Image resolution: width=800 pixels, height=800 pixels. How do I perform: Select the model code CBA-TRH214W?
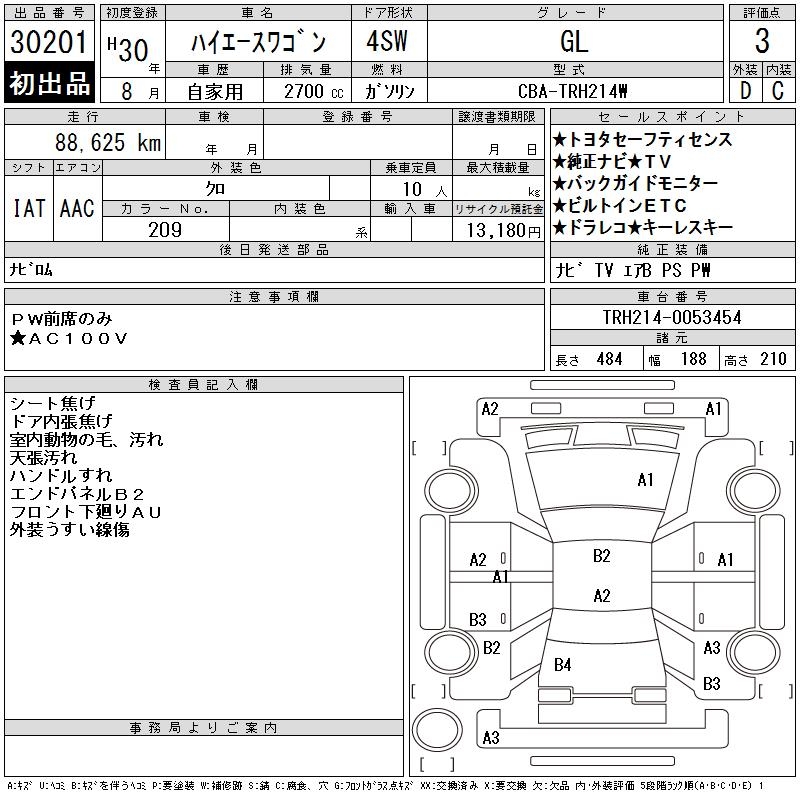pyautogui.click(x=572, y=91)
